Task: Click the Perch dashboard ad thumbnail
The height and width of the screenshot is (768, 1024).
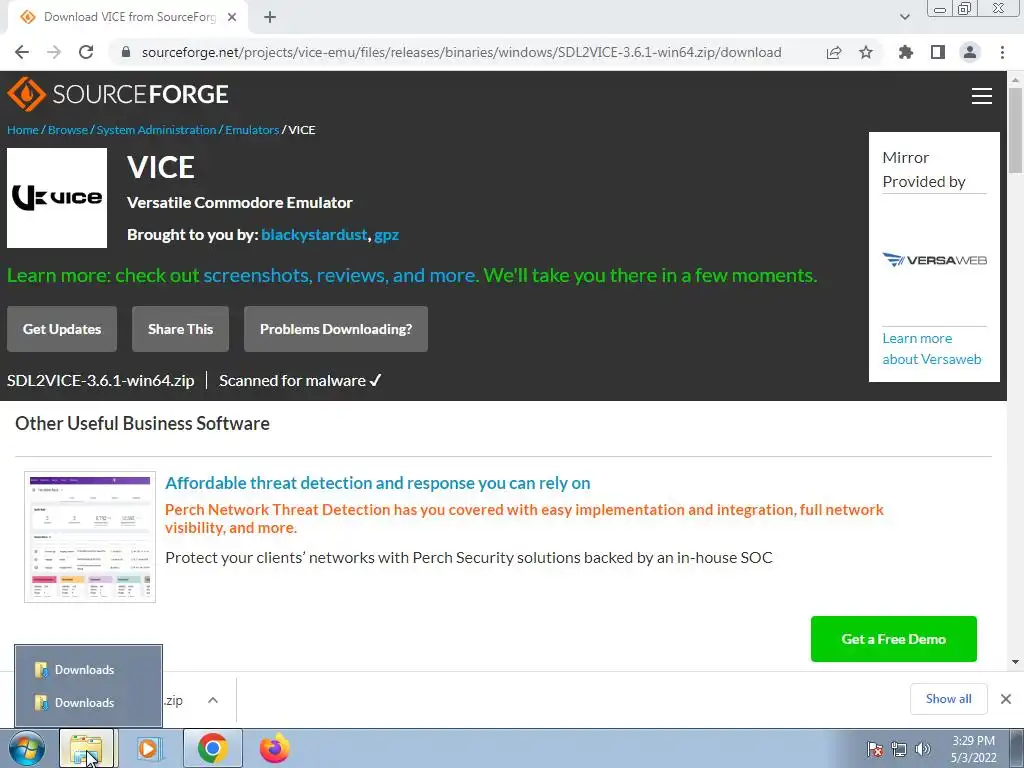Action: [89, 537]
